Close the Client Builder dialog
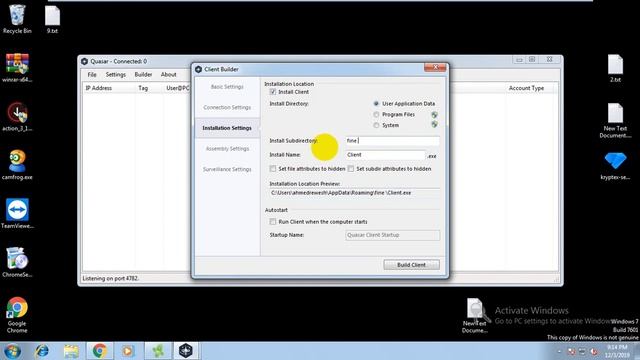Viewport: 640px width, 360px height. (x=435, y=67)
